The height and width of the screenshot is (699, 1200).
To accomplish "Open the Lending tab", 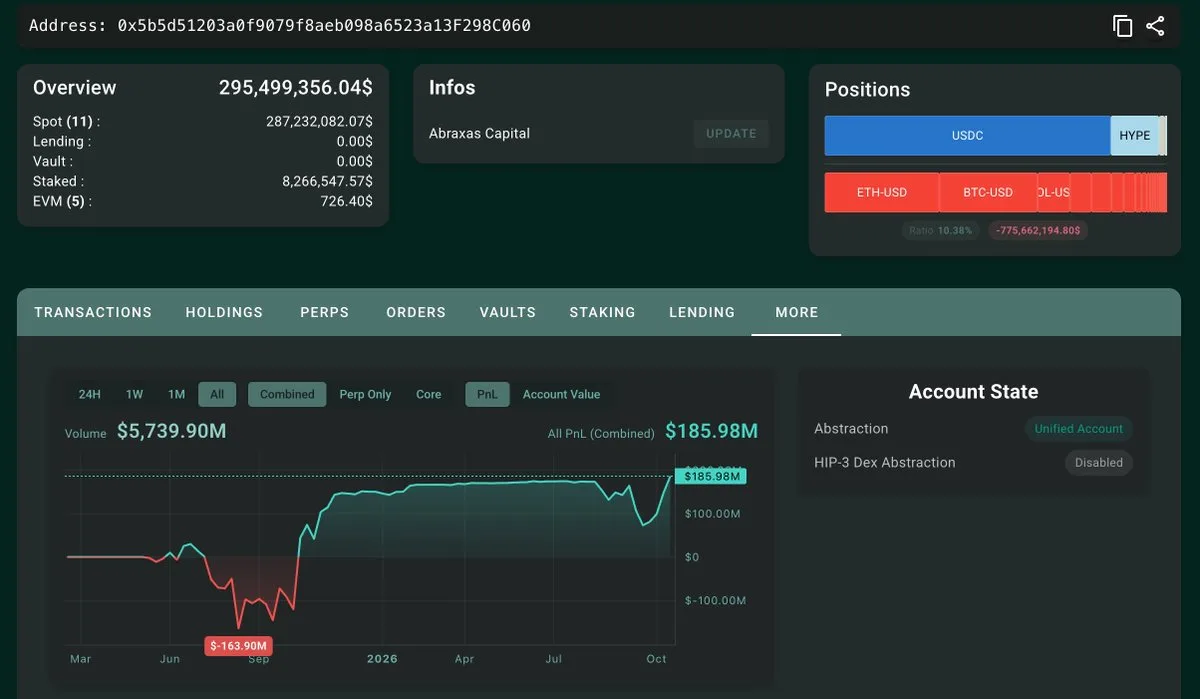I will pos(702,312).
